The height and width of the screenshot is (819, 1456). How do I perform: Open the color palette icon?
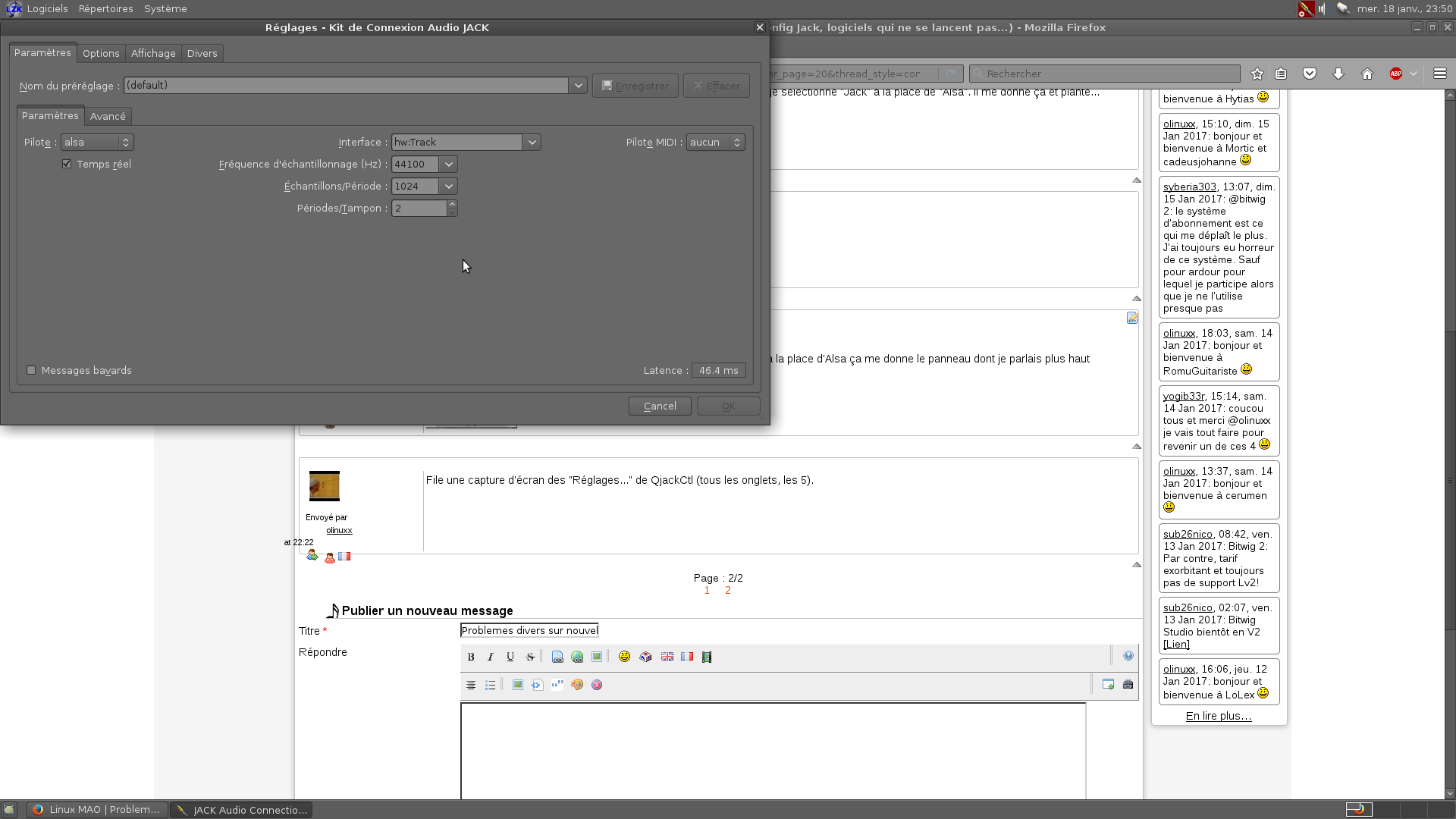coord(577,685)
